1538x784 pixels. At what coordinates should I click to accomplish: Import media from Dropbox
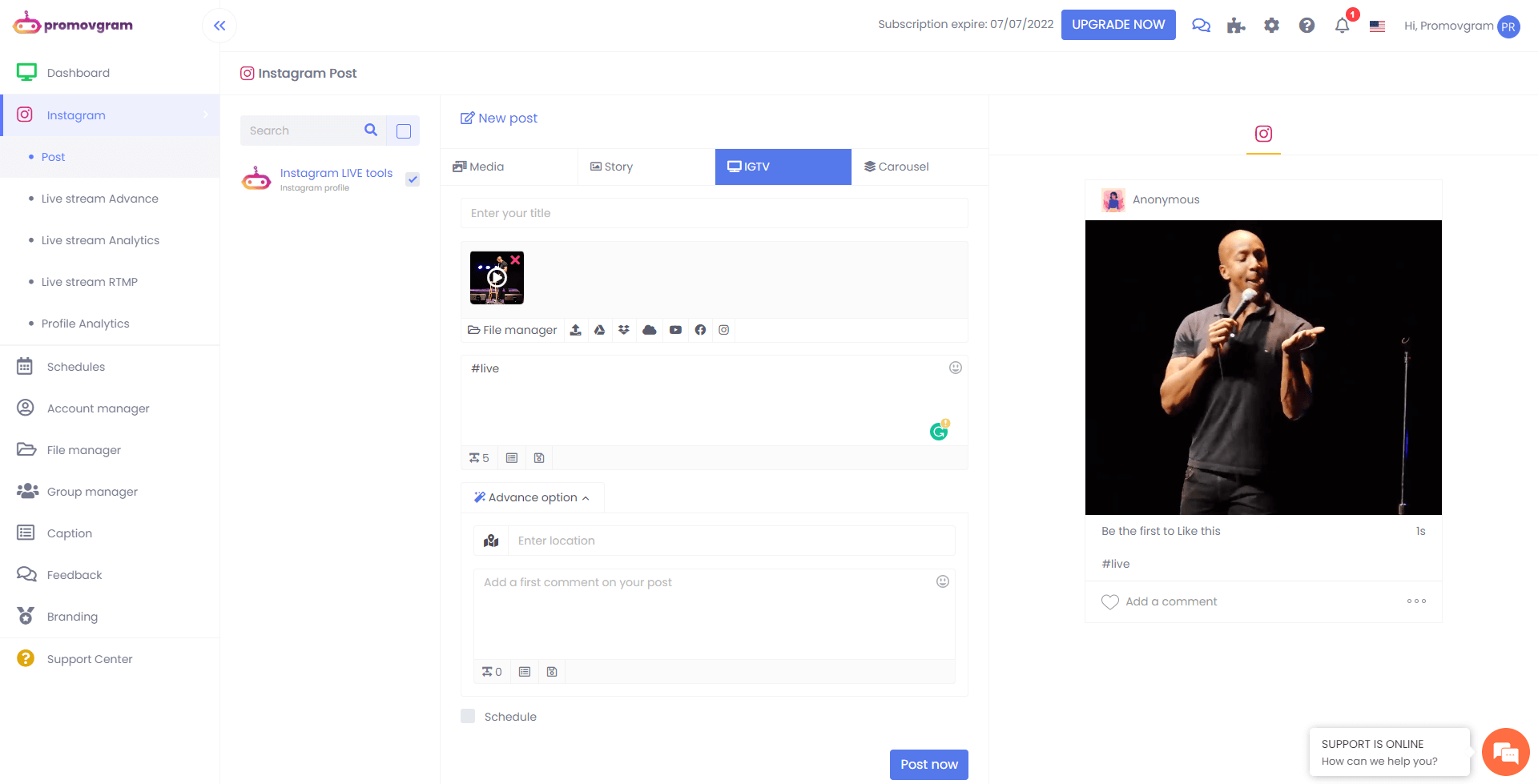coord(624,330)
